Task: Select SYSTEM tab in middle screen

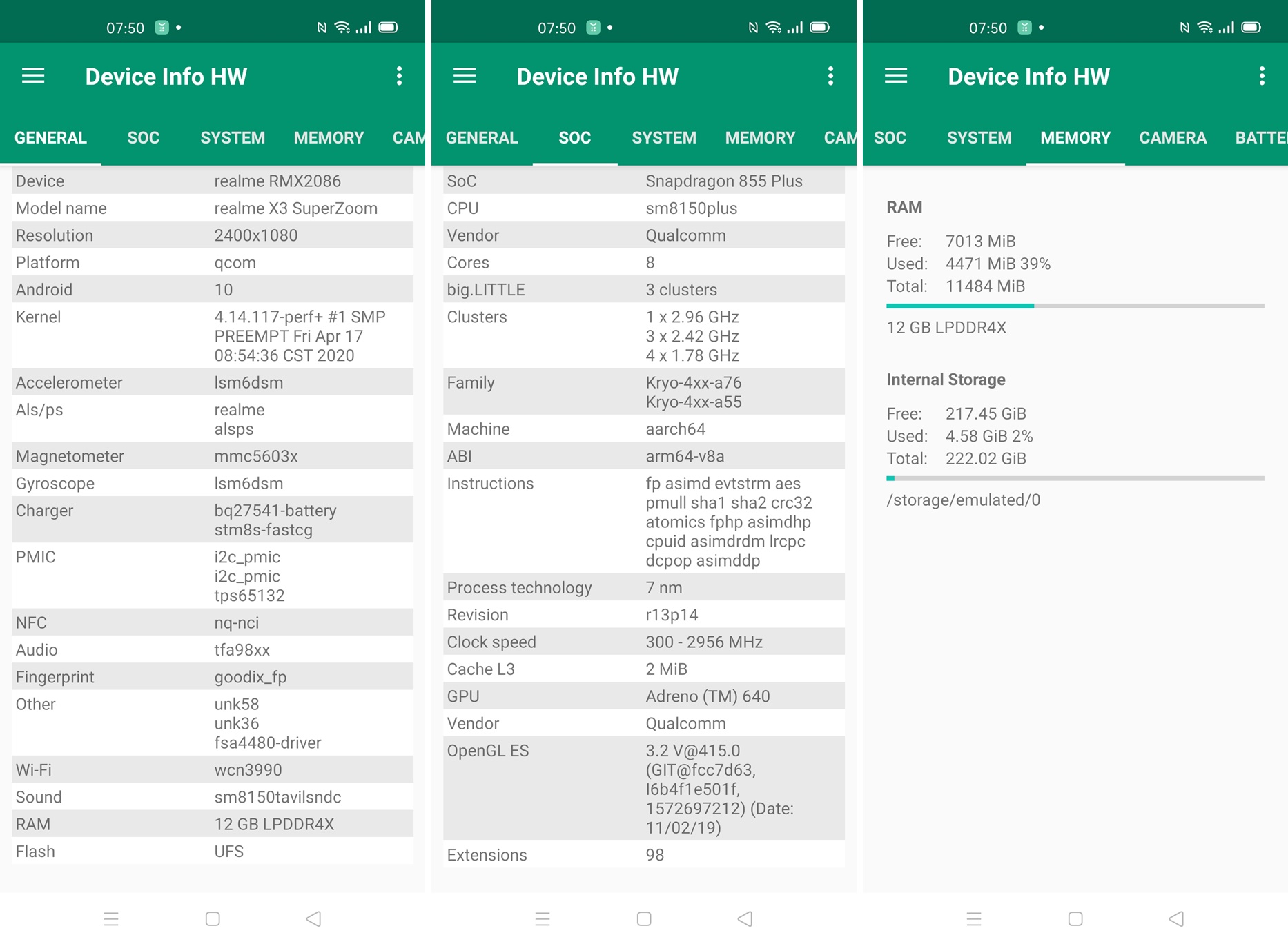Action: click(x=664, y=138)
